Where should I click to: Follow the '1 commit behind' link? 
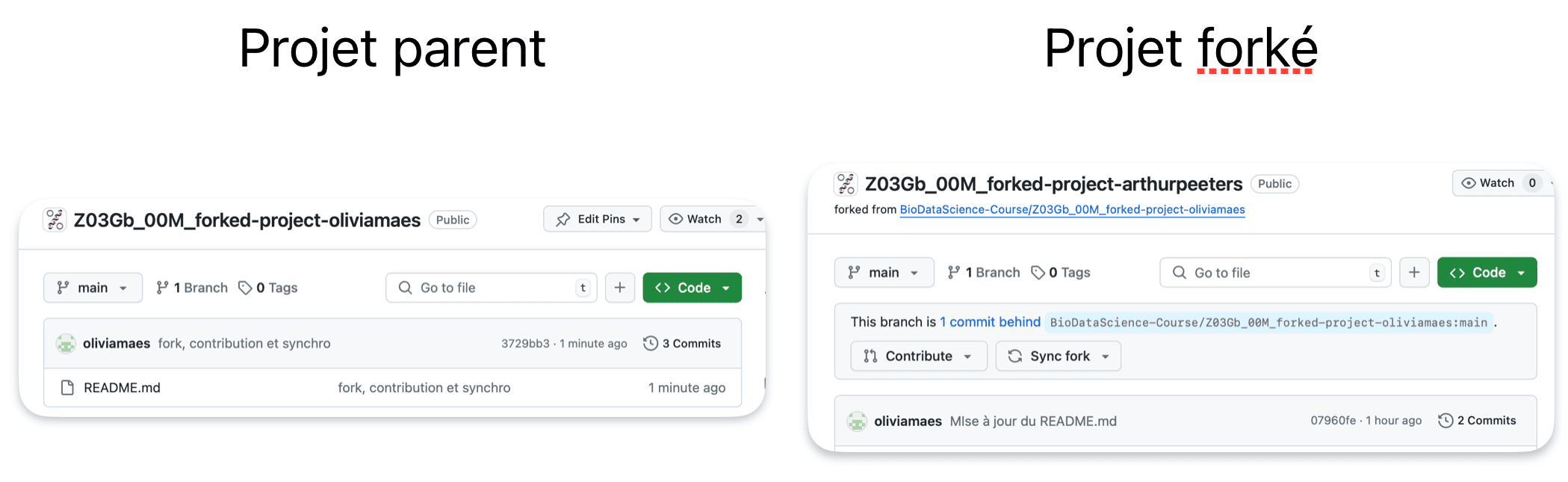coord(990,322)
